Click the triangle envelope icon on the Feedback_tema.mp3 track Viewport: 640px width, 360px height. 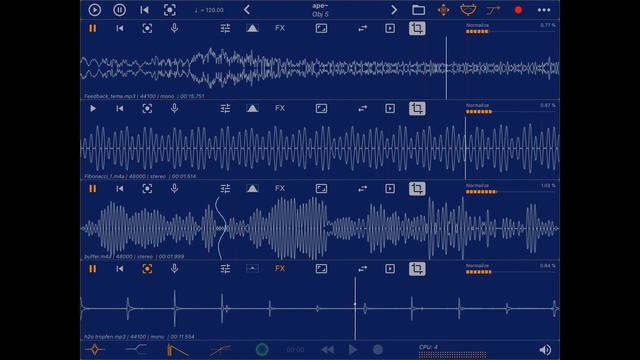pos(252,28)
